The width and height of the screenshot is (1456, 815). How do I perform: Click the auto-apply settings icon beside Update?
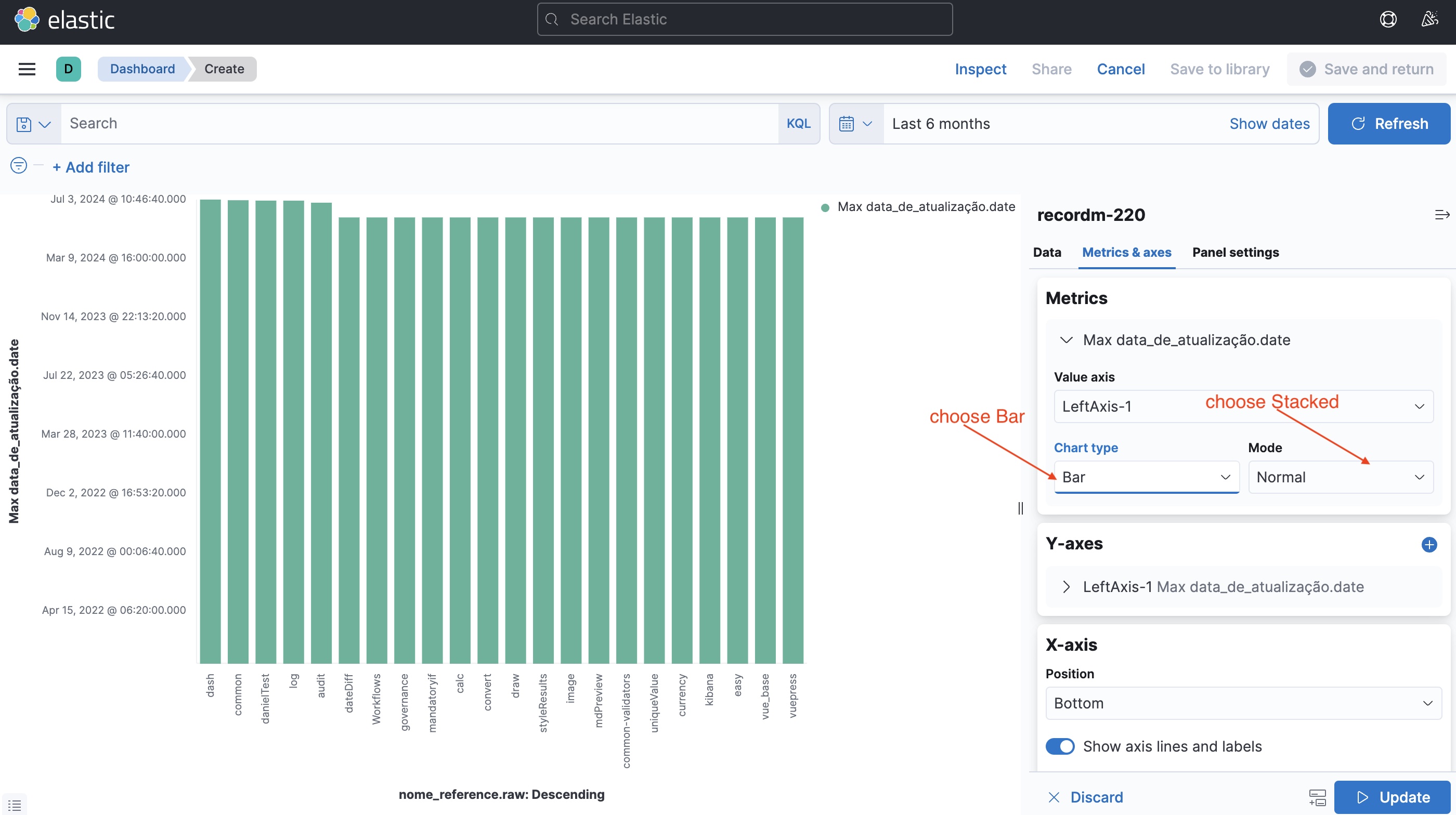click(1318, 797)
